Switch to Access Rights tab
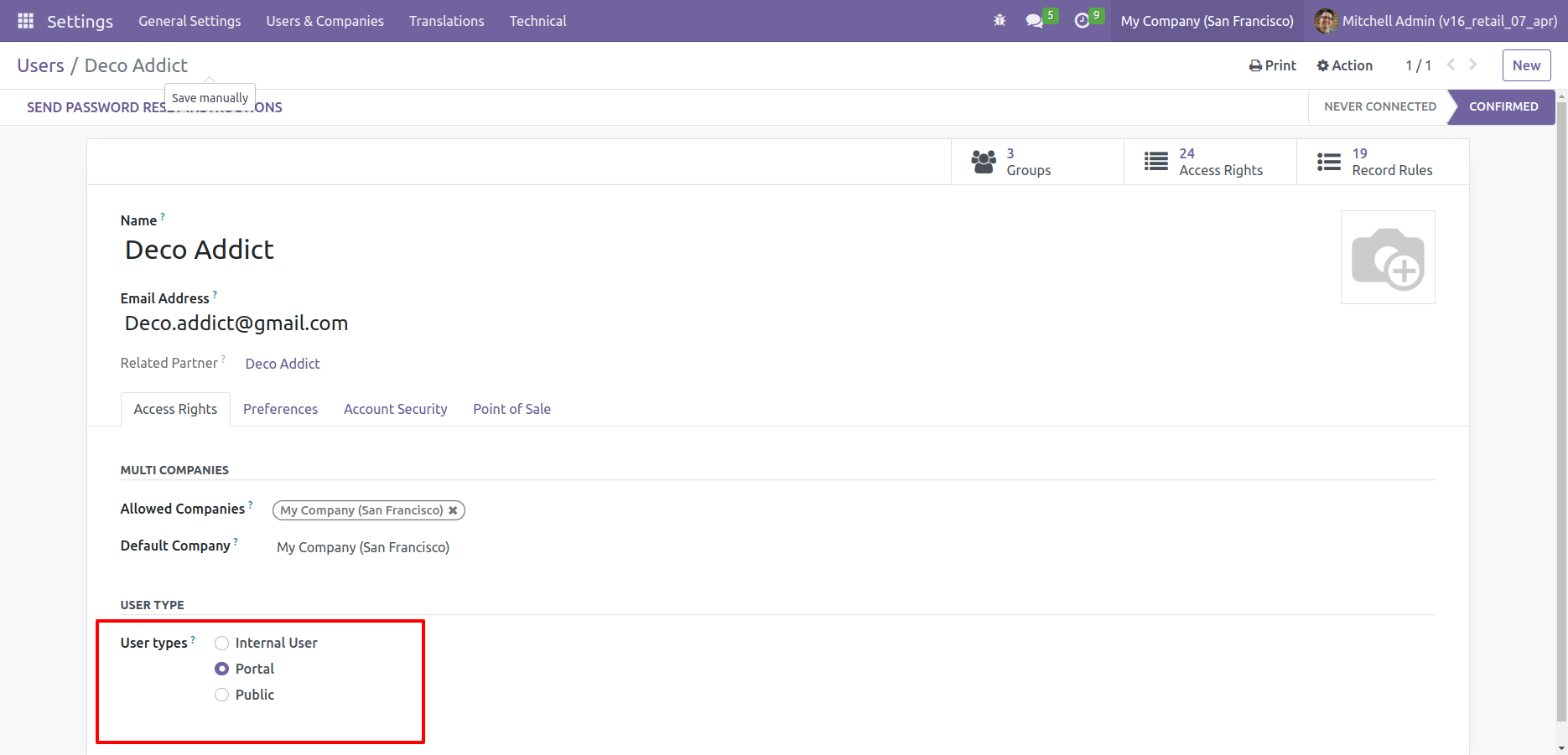The image size is (1568, 755). click(x=175, y=409)
